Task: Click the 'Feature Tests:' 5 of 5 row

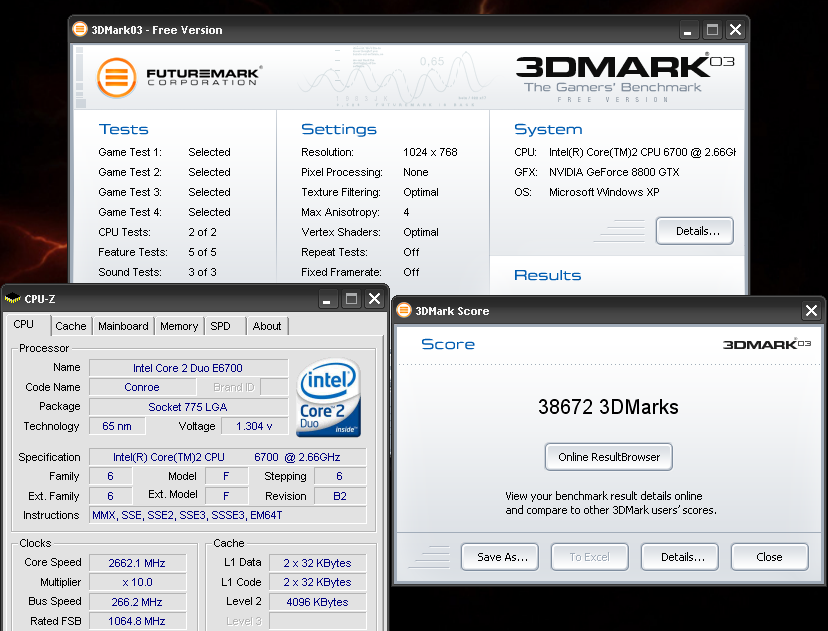Action: 157,252
